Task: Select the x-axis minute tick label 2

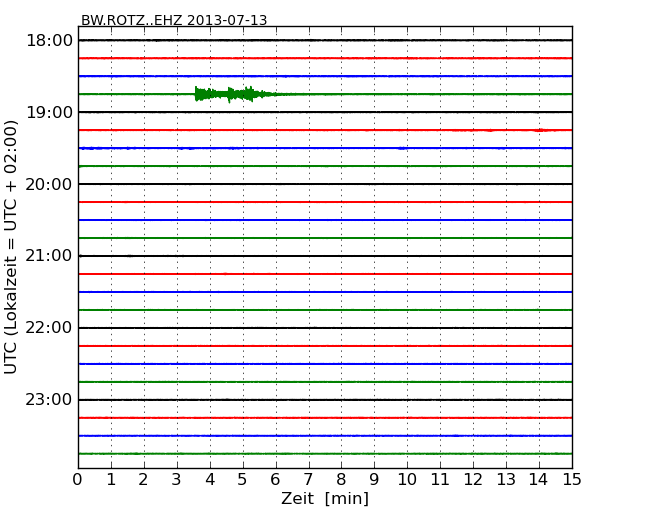Action: pos(143,480)
